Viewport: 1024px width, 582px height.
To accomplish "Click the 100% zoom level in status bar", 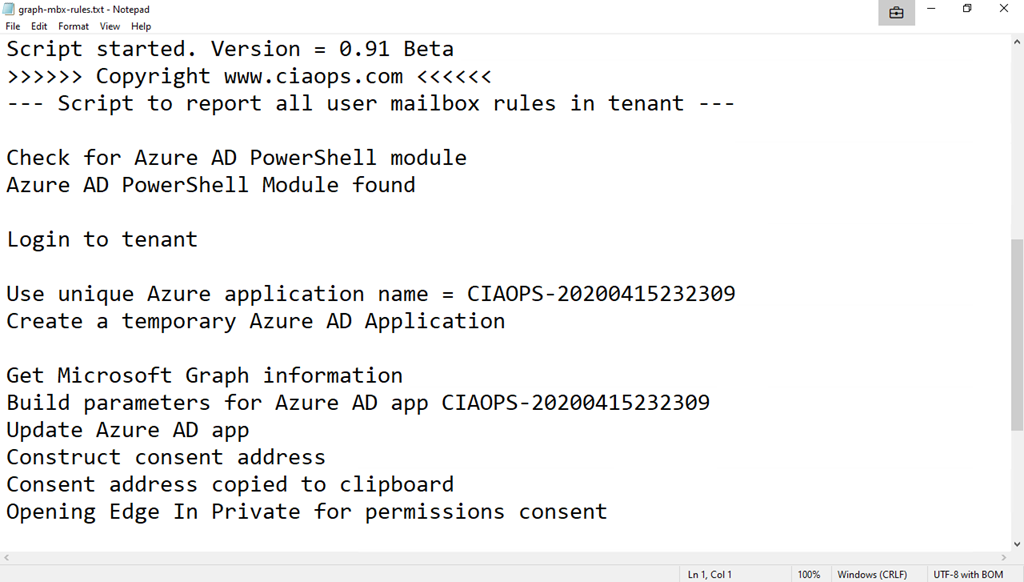I will coord(808,574).
